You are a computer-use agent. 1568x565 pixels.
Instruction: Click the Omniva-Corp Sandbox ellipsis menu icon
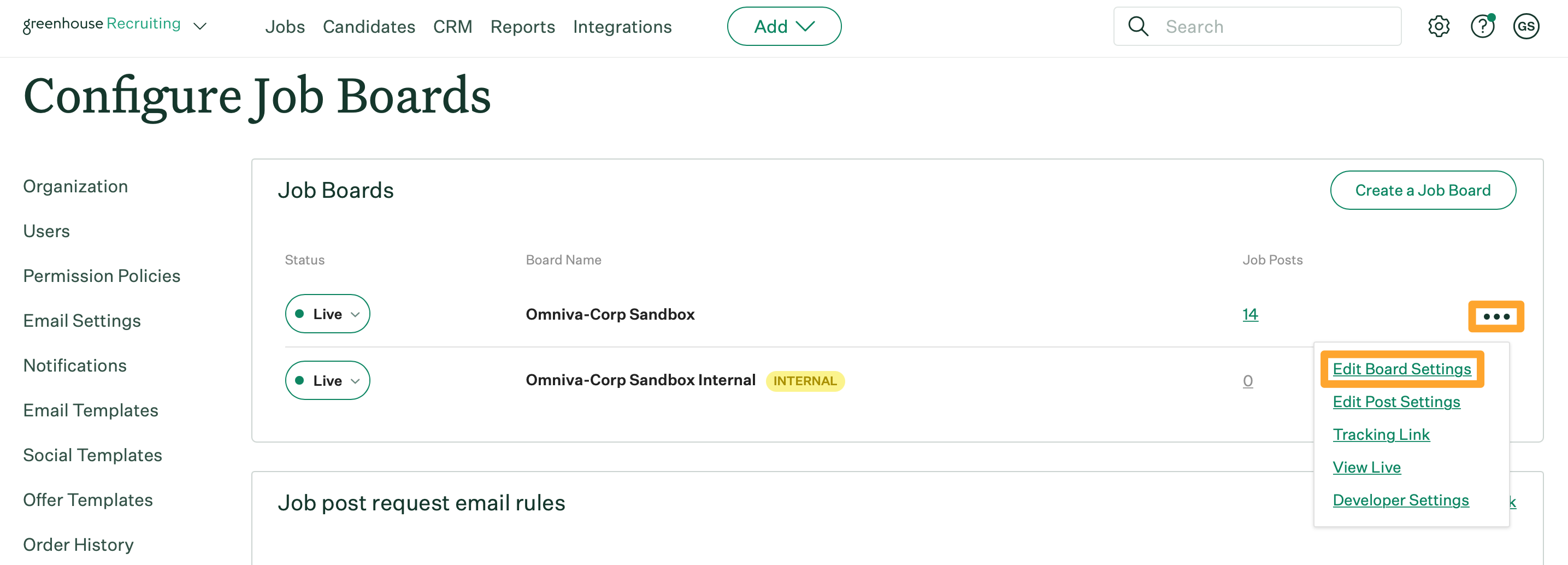tap(1495, 316)
